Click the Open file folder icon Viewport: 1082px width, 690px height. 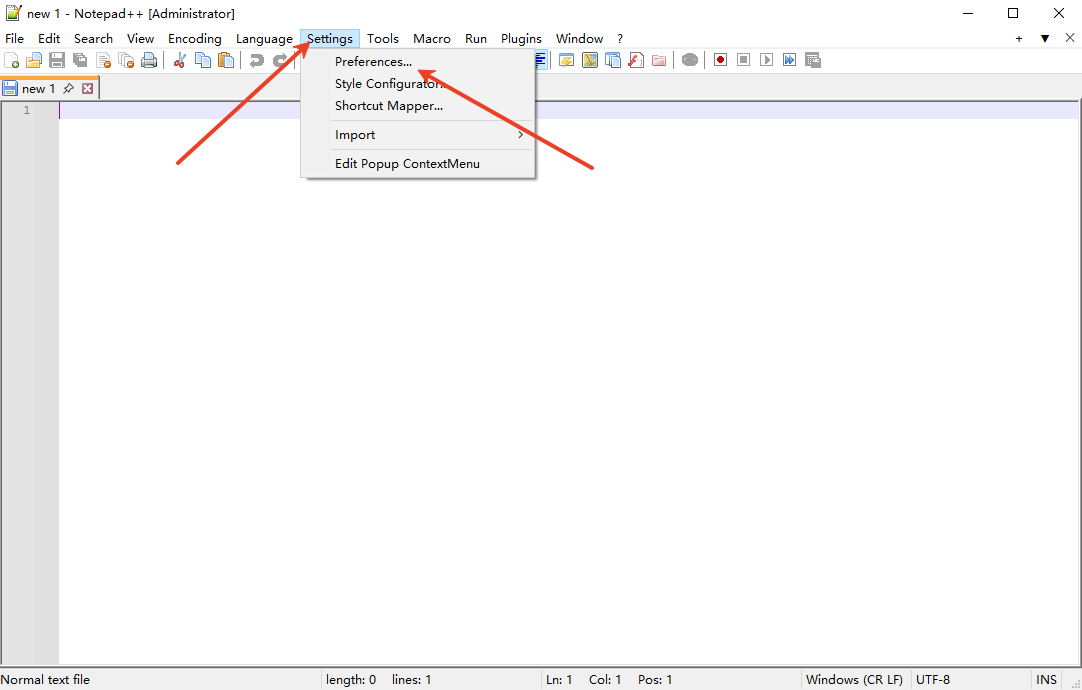pos(34,61)
